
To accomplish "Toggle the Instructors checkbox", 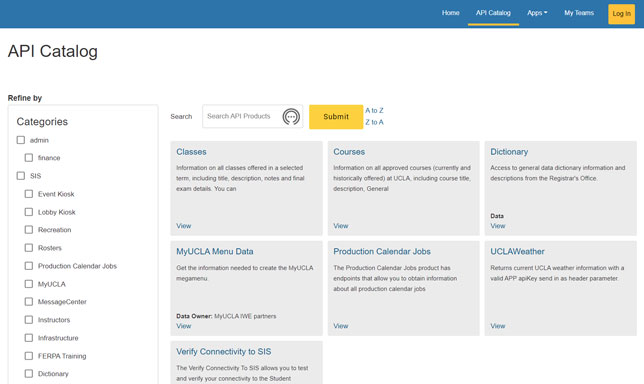I will (x=29, y=320).
